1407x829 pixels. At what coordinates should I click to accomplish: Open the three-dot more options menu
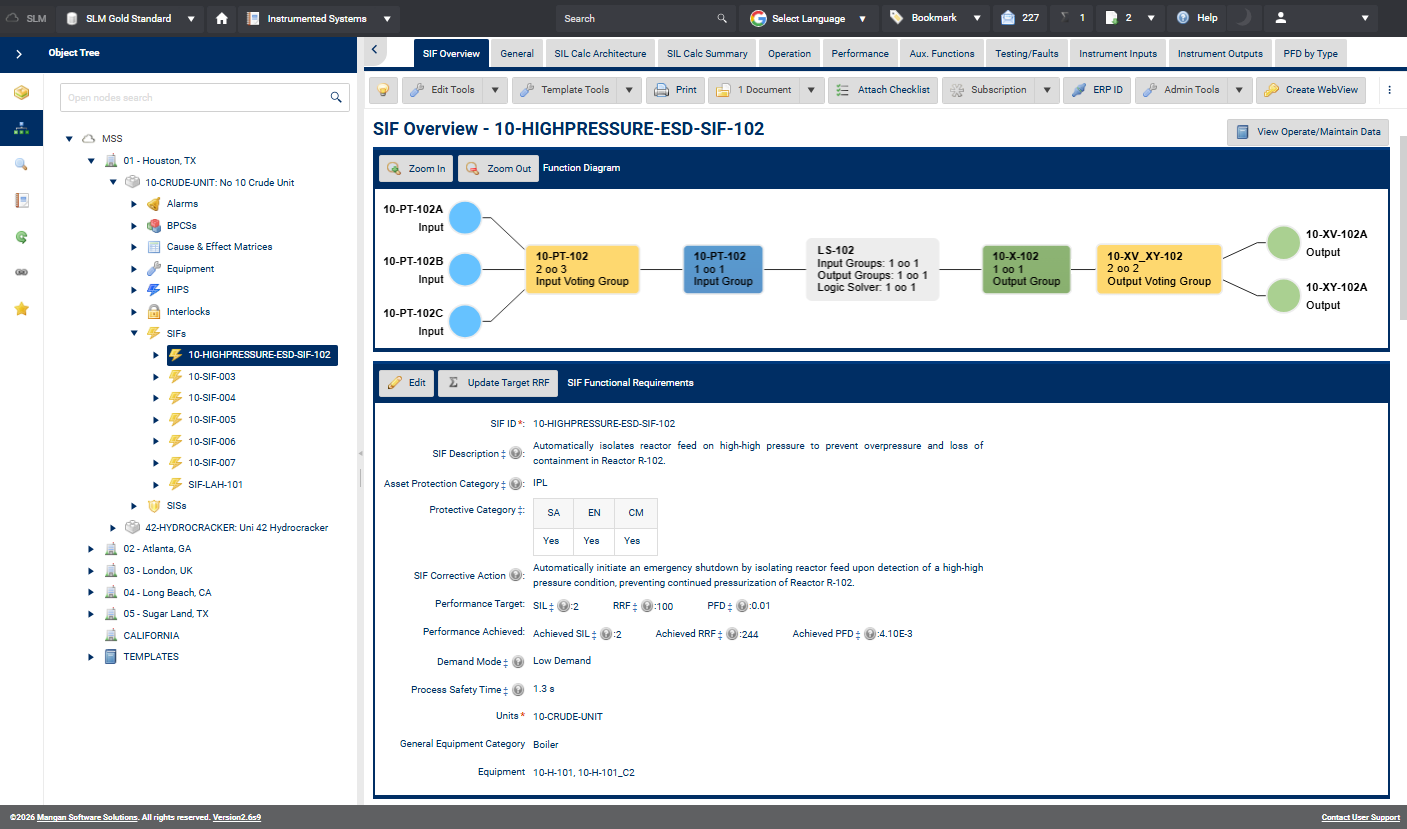click(1389, 90)
